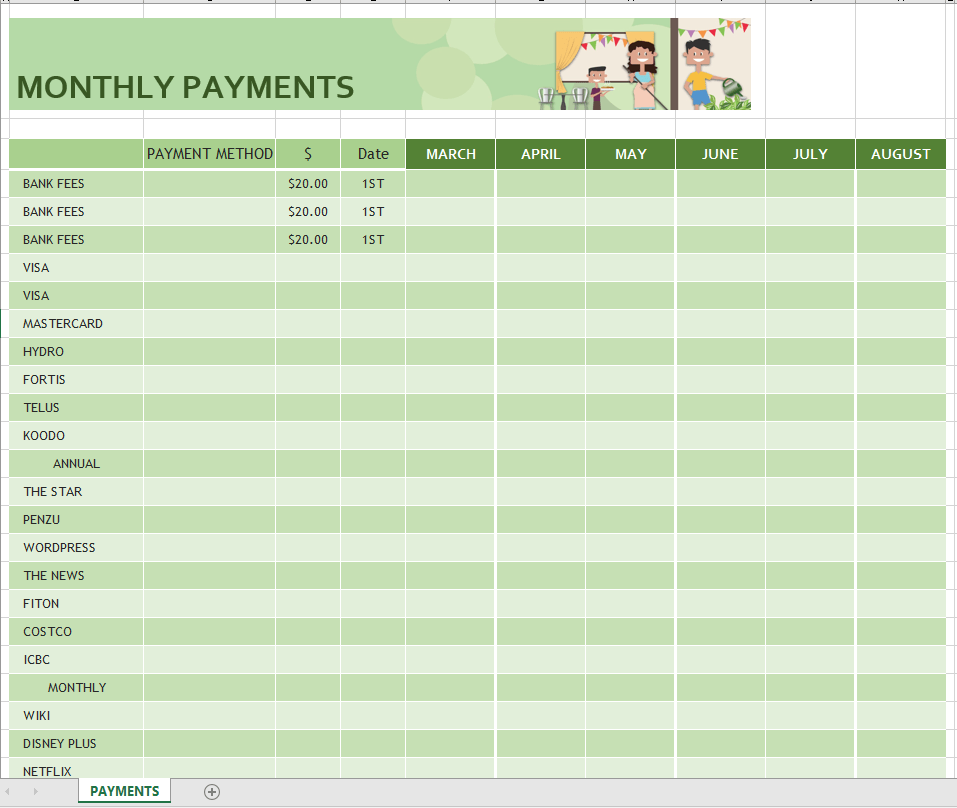Screen dimensions: 957x808
Task: Click the first $20.00 amount cell
Action: (308, 184)
